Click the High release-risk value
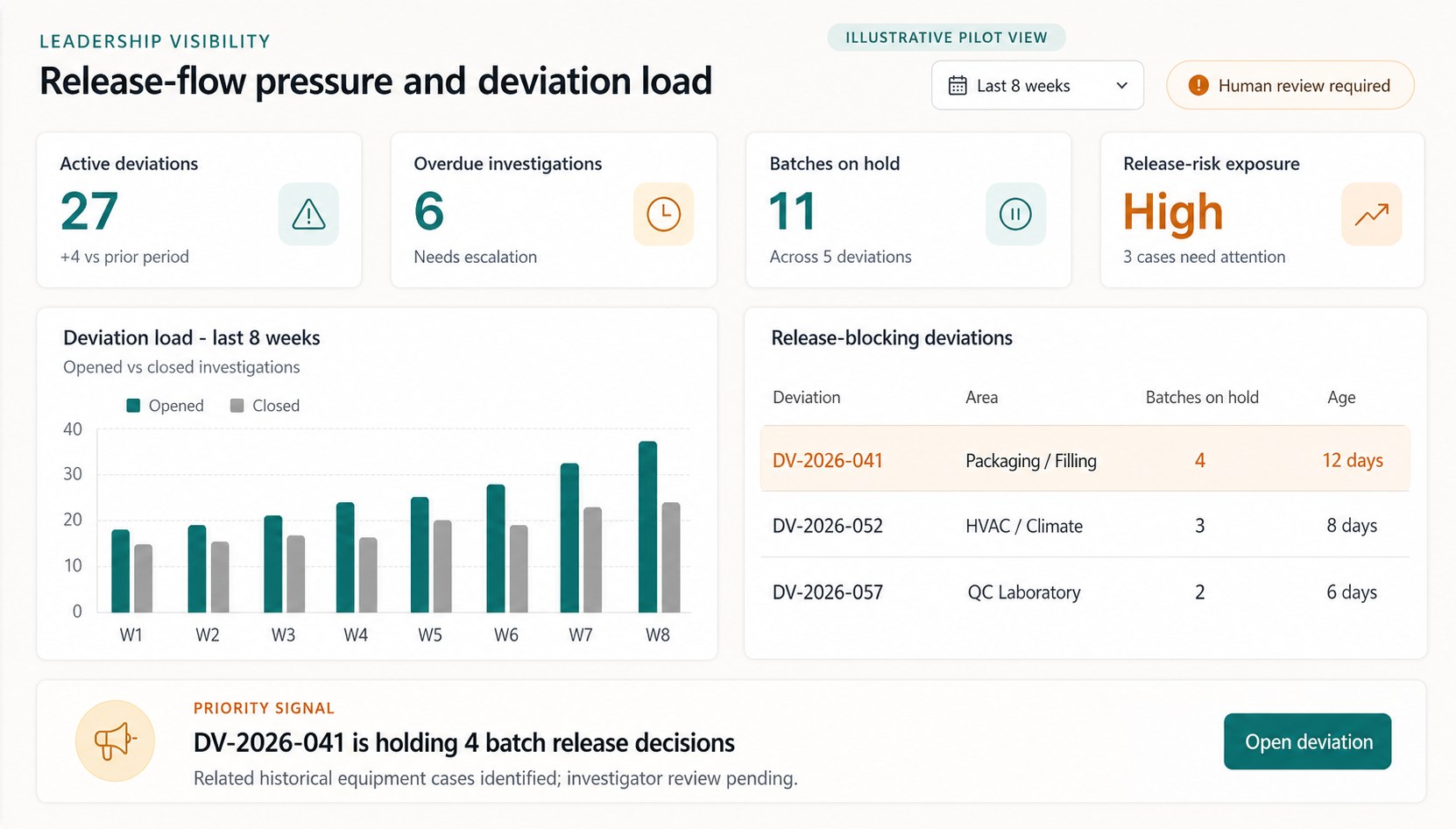 (x=1173, y=213)
